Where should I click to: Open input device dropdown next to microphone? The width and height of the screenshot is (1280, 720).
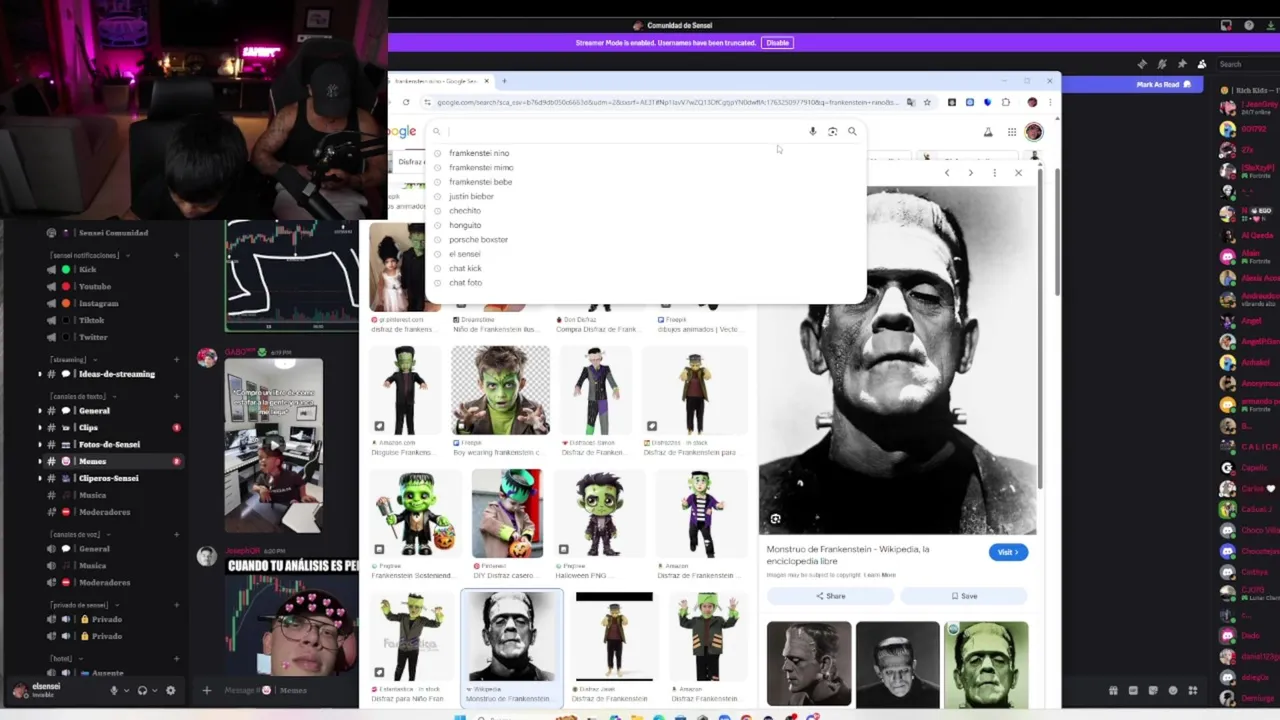point(125,690)
